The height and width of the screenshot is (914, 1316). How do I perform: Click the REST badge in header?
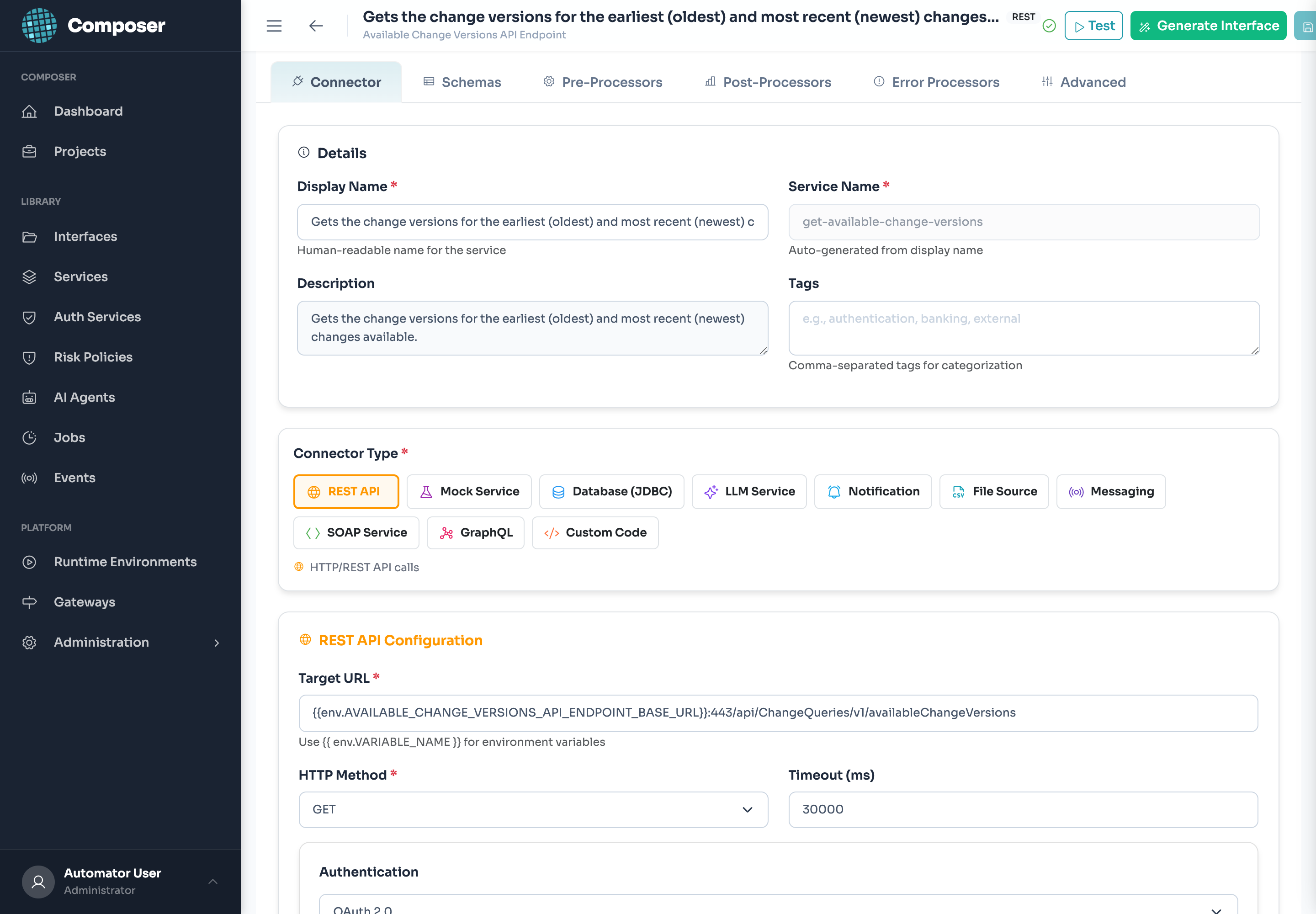pos(1024,16)
